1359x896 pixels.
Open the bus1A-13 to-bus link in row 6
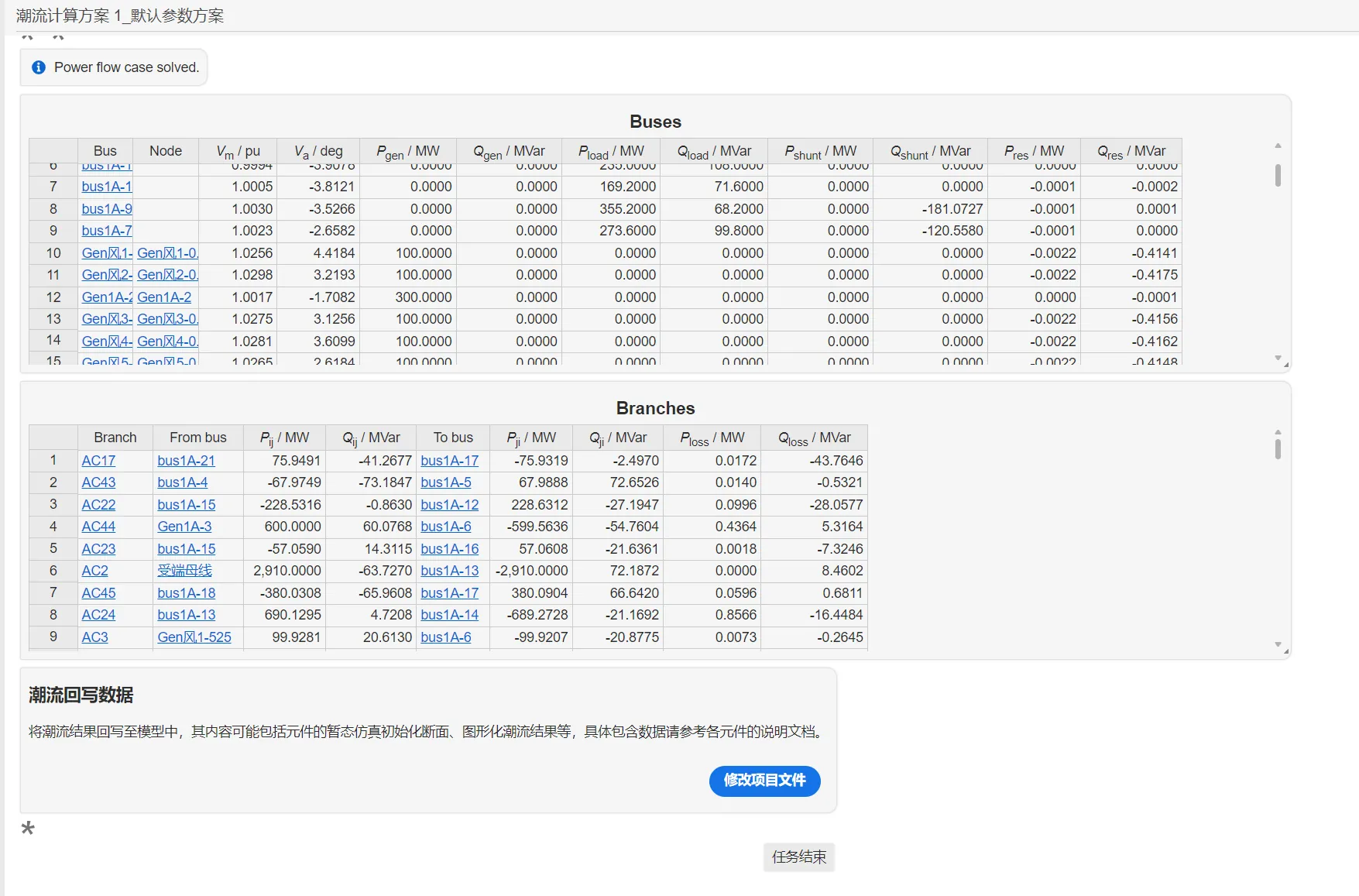(450, 571)
